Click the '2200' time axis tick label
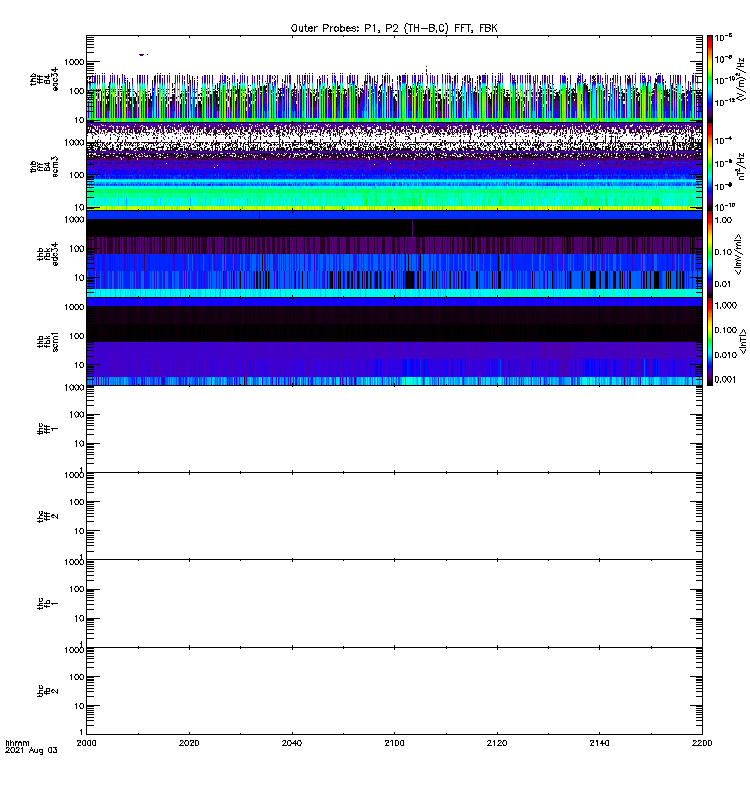The width and height of the screenshot is (750, 800). pyautogui.click(x=702, y=743)
